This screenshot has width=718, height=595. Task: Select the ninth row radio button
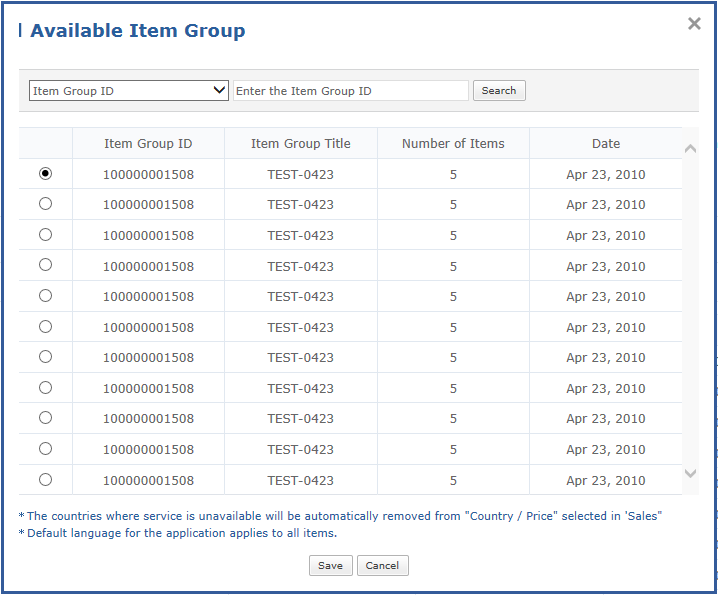pos(45,418)
